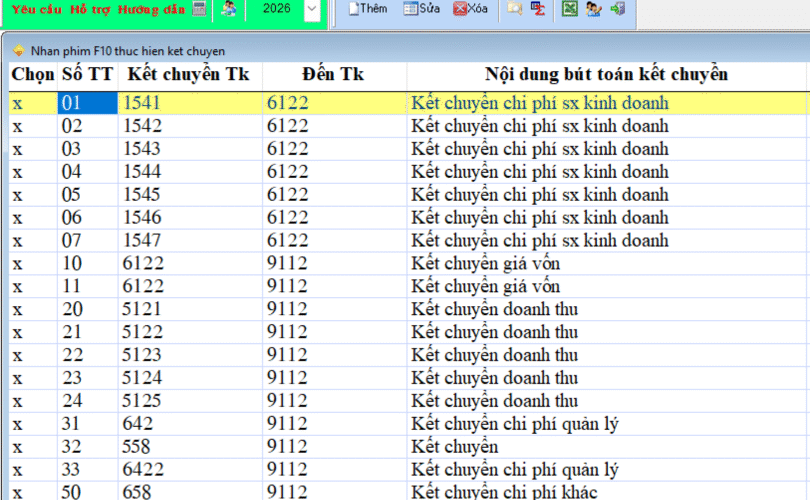810x500 pixels.
Task: Click the exit door icon
Action: click(617, 9)
